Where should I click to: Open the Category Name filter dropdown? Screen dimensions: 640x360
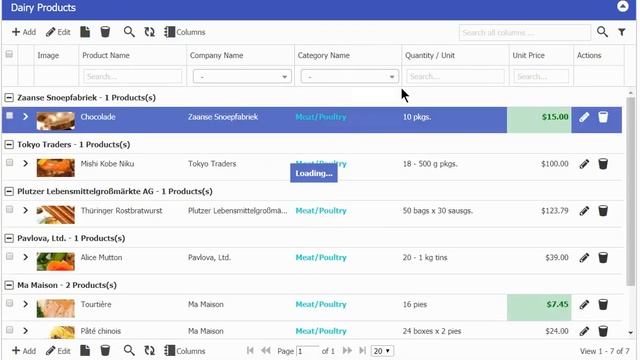point(349,76)
